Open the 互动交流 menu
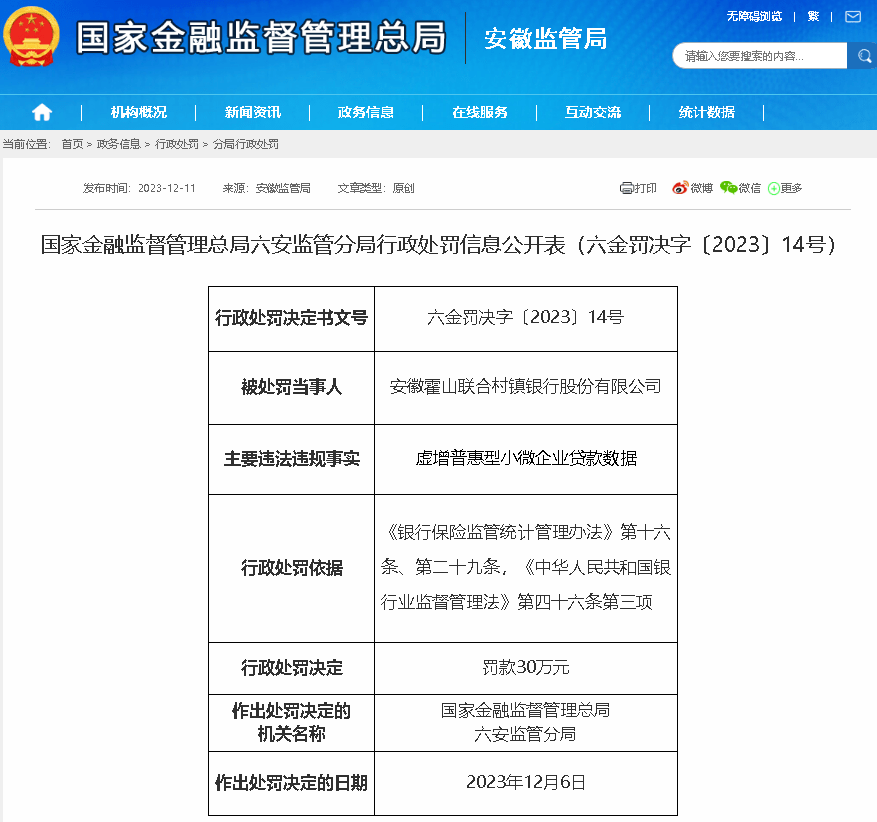Screen dimensions: 877x822 click(x=593, y=112)
